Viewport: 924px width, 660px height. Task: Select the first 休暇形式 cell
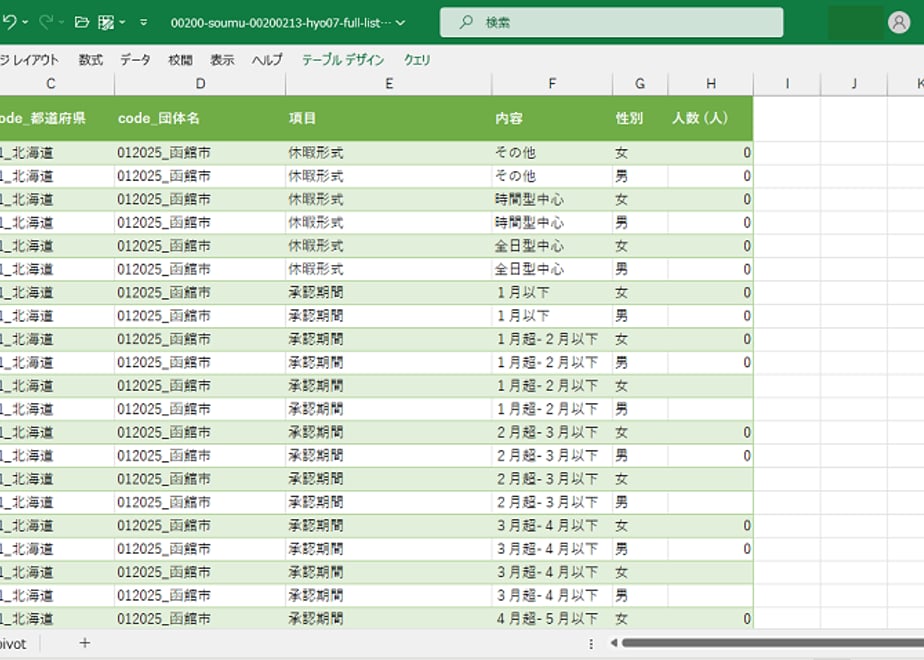tap(389, 153)
